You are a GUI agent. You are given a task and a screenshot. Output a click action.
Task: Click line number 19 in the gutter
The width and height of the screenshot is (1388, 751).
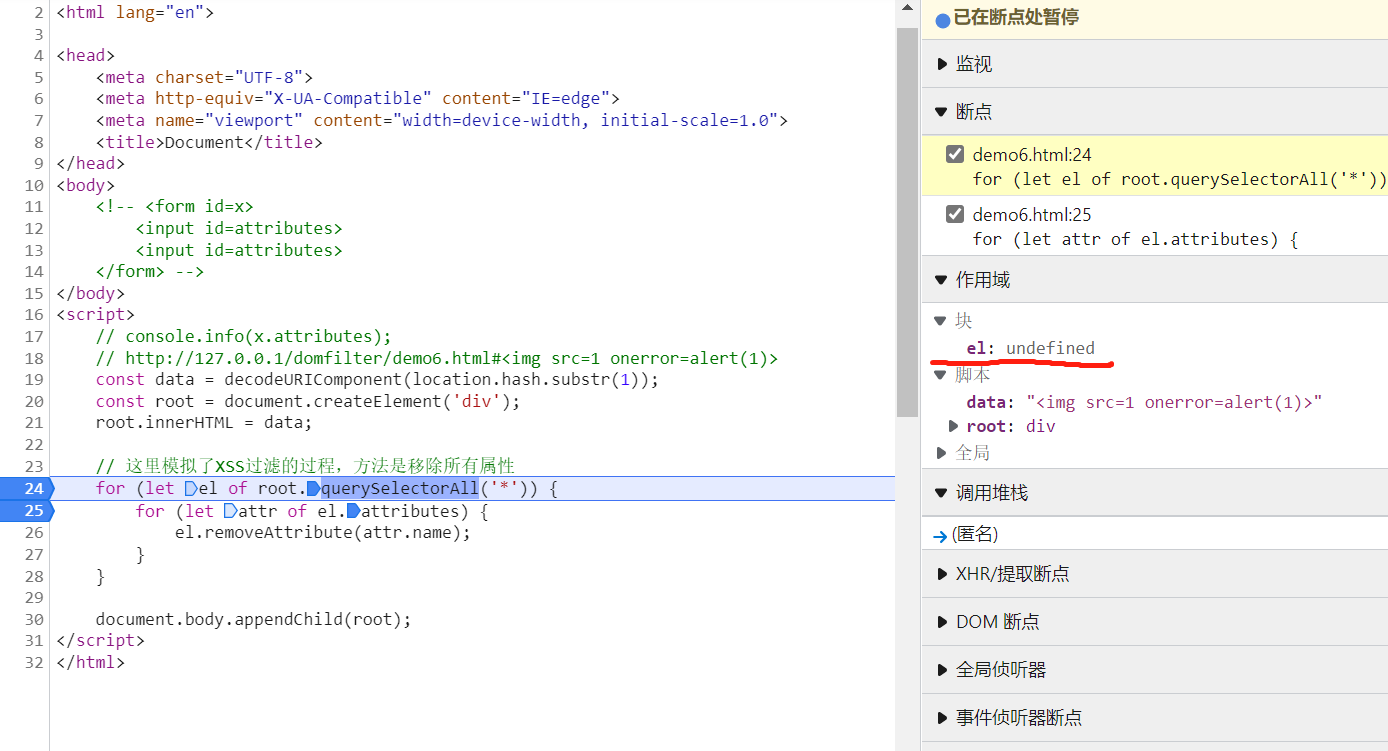[x=33, y=380]
